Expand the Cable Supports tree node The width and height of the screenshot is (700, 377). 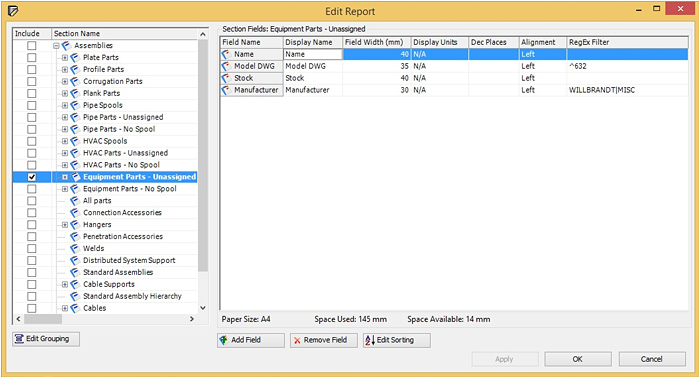[65, 284]
